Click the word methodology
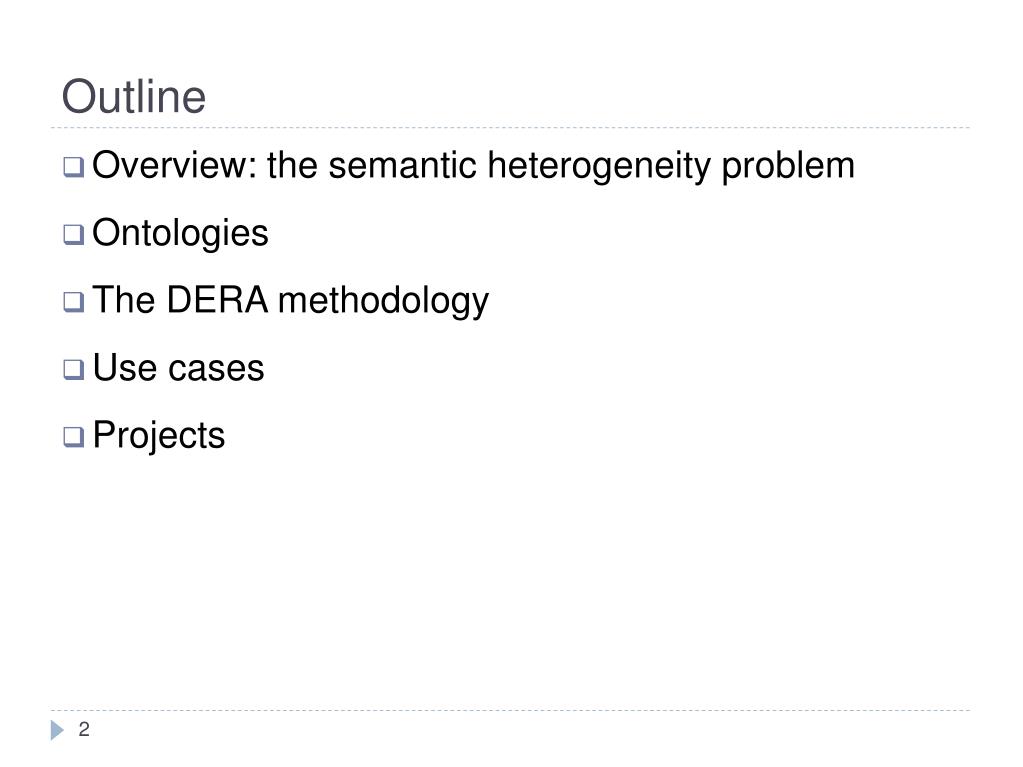This screenshot has height=767, width=1023. pyautogui.click(x=384, y=302)
